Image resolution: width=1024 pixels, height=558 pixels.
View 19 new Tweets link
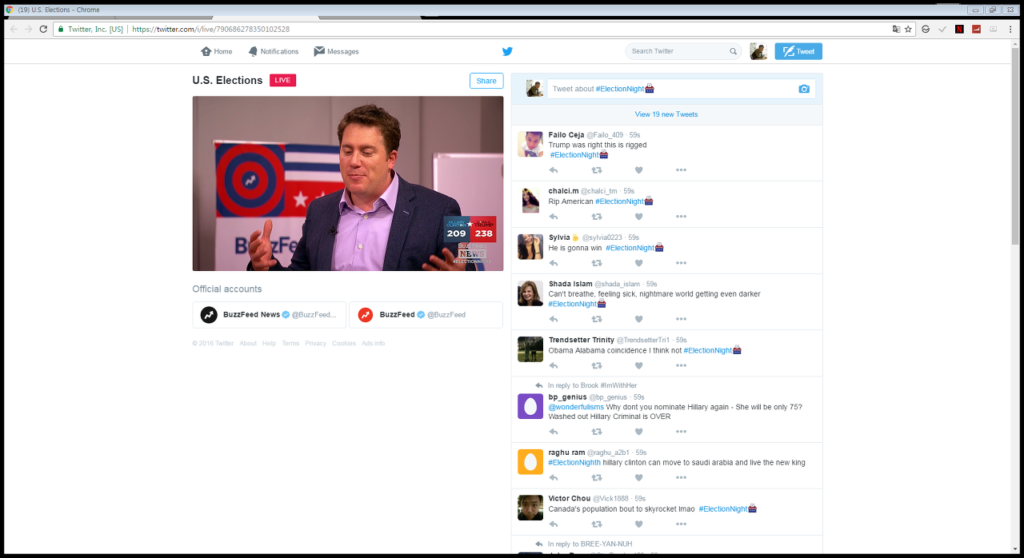(x=666, y=114)
